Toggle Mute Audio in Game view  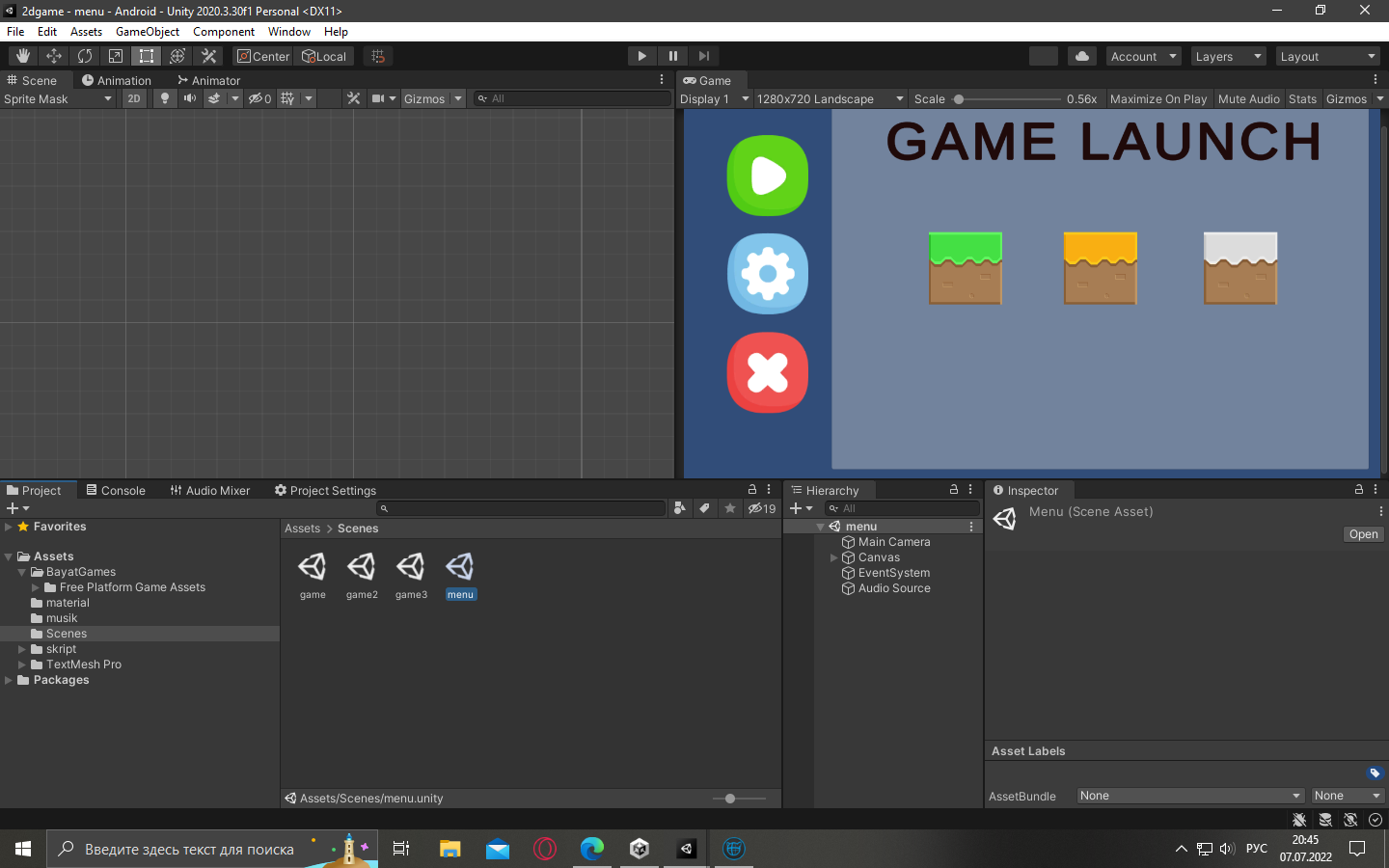click(x=1249, y=98)
